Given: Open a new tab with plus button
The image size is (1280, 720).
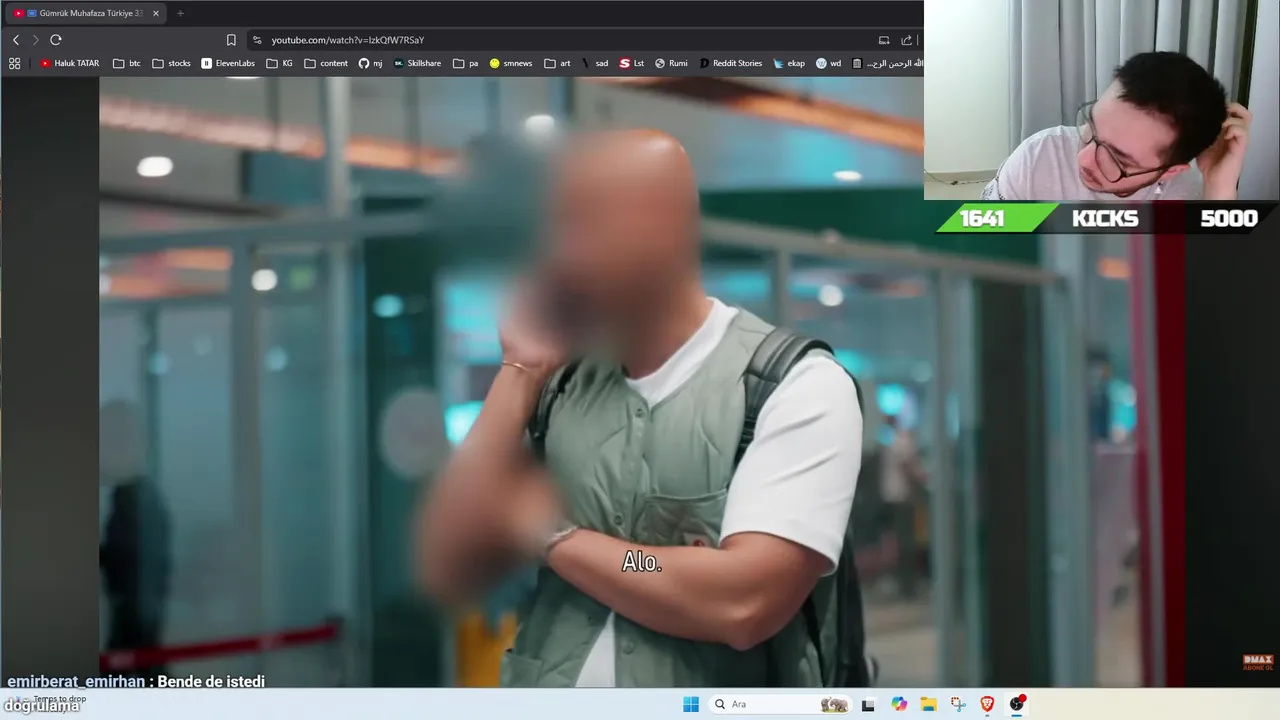Looking at the screenshot, I should pyautogui.click(x=180, y=13).
